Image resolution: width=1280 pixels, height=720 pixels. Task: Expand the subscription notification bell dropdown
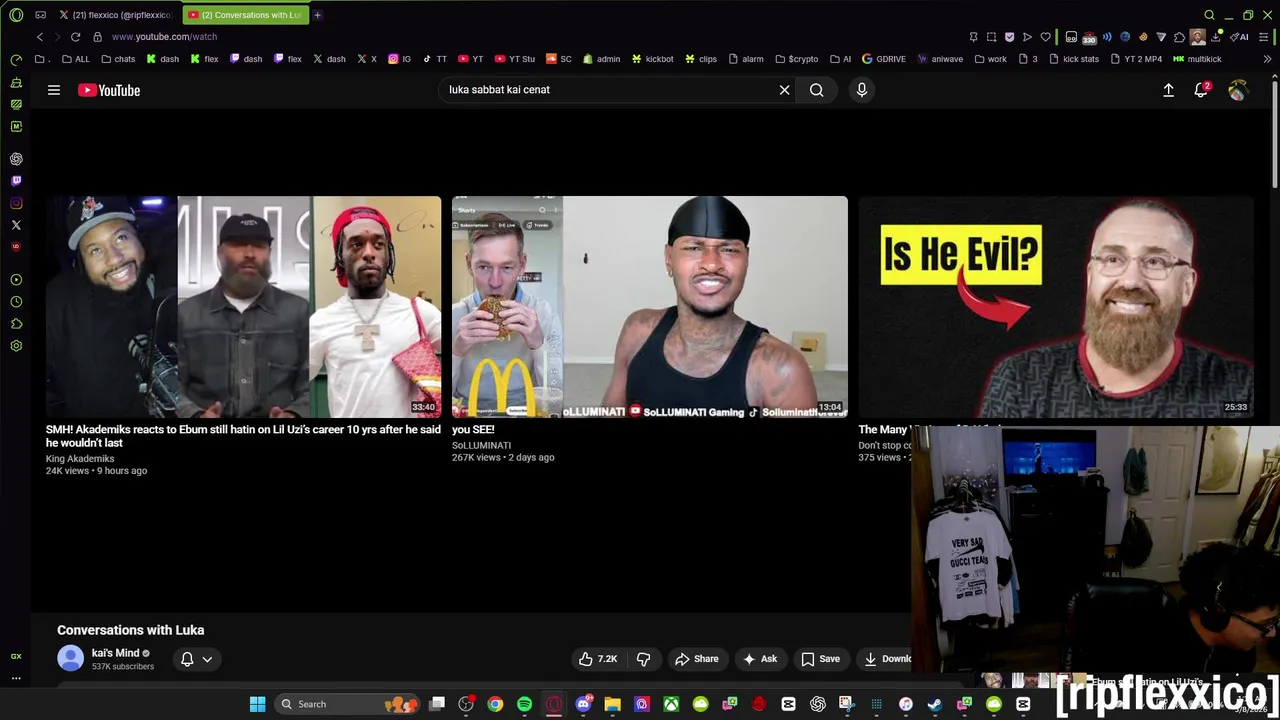tap(196, 659)
